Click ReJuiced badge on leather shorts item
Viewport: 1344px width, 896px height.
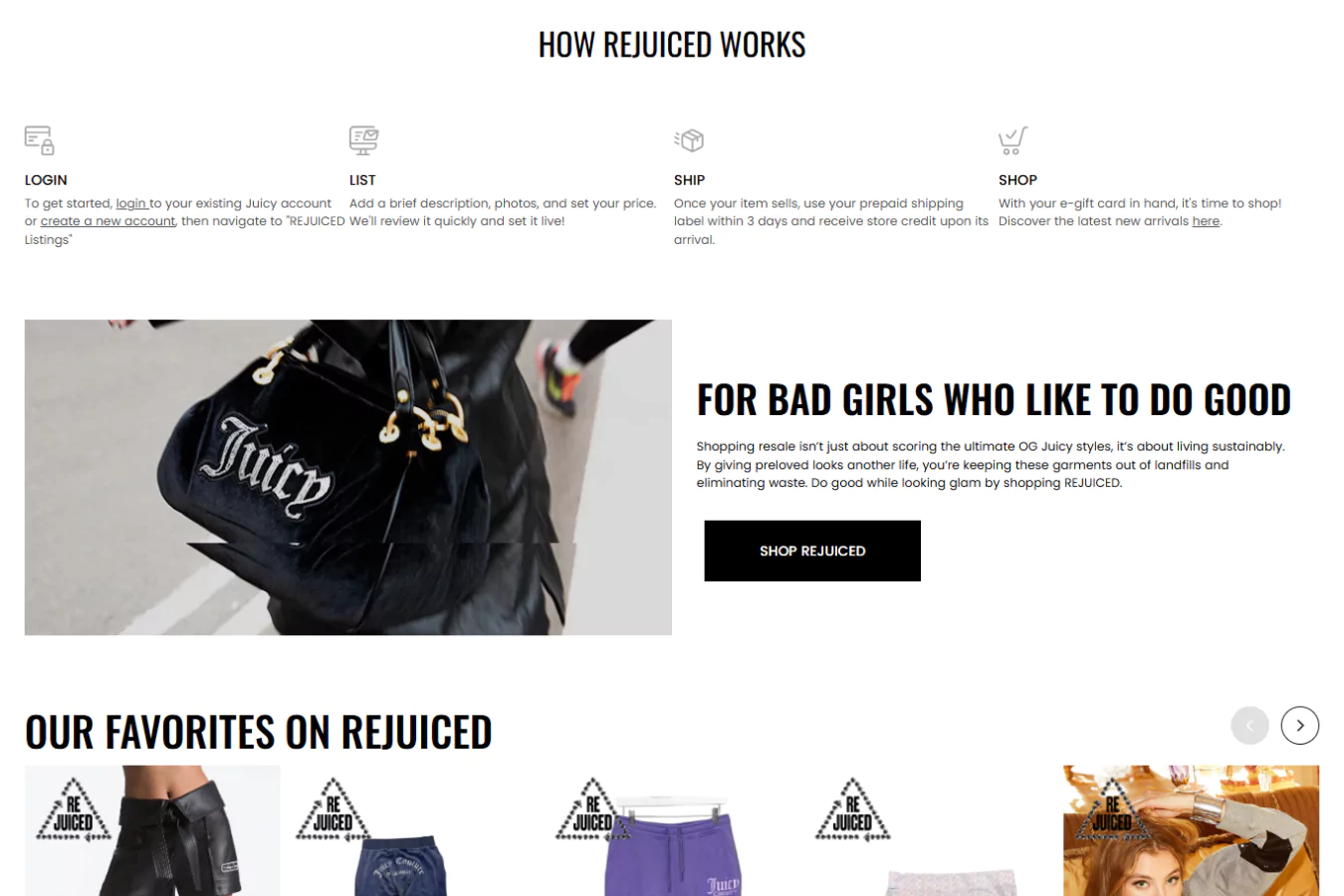tap(74, 810)
